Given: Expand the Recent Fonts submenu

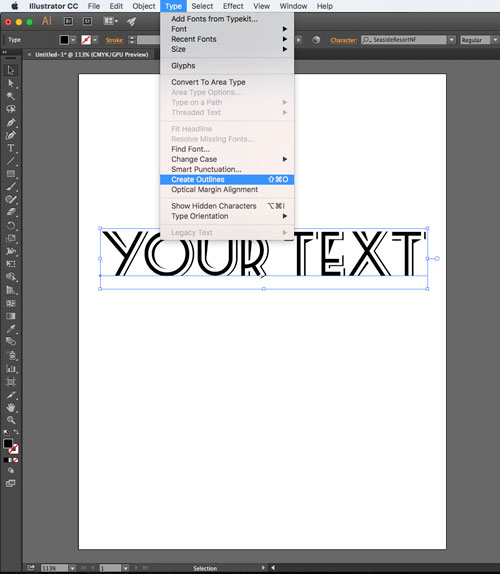Looking at the screenshot, I should click(x=227, y=39).
